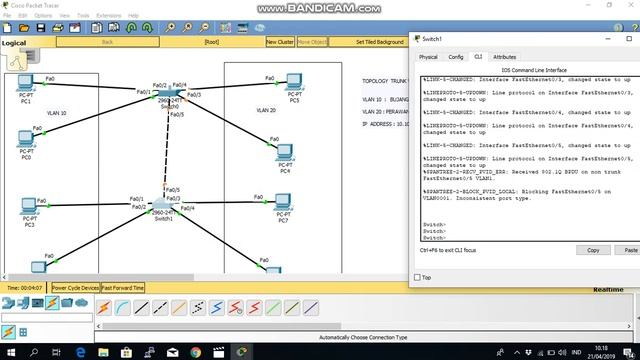Choose the Copper Straight-Through cable

(x=141, y=308)
